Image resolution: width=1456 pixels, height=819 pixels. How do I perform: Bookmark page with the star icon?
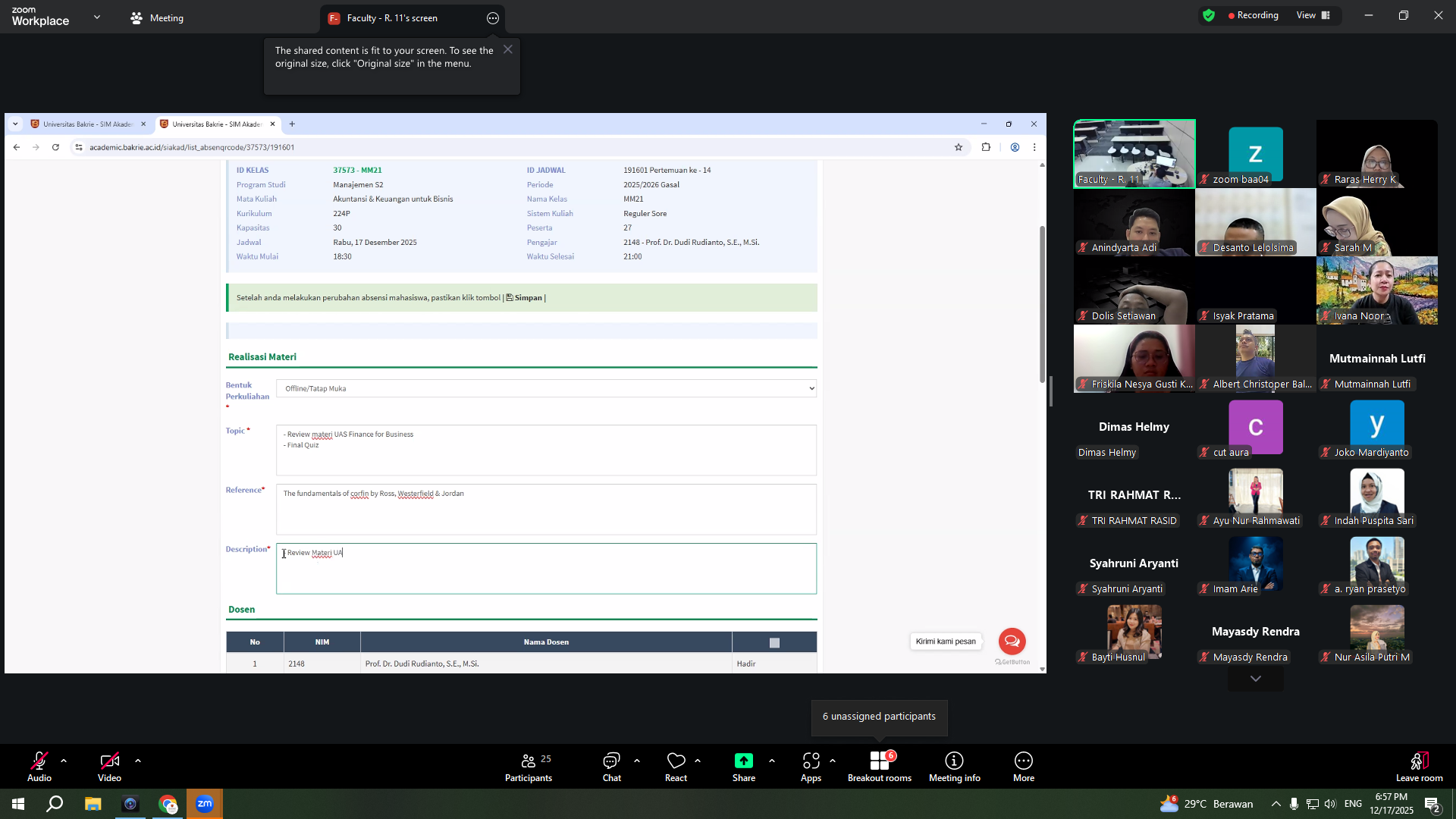[x=959, y=147]
